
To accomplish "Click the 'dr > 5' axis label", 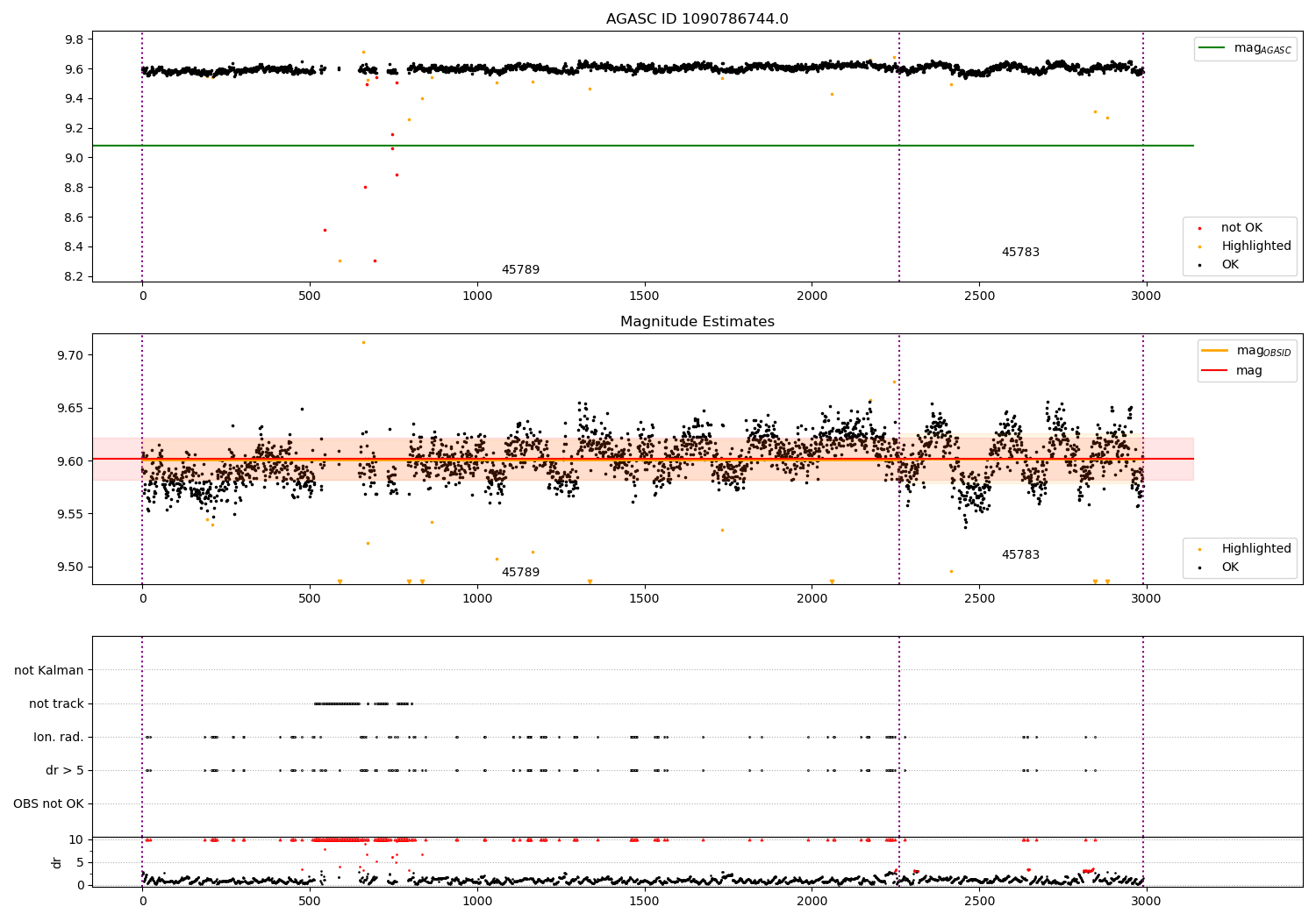I will click(x=65, y=771).
